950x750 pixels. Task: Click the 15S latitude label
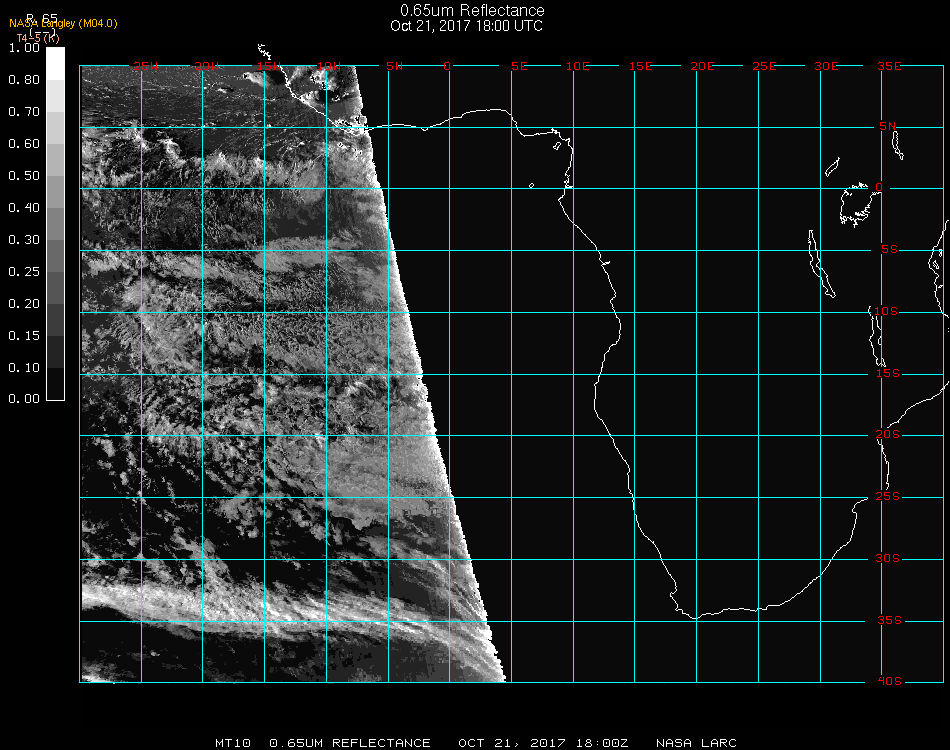888,373
